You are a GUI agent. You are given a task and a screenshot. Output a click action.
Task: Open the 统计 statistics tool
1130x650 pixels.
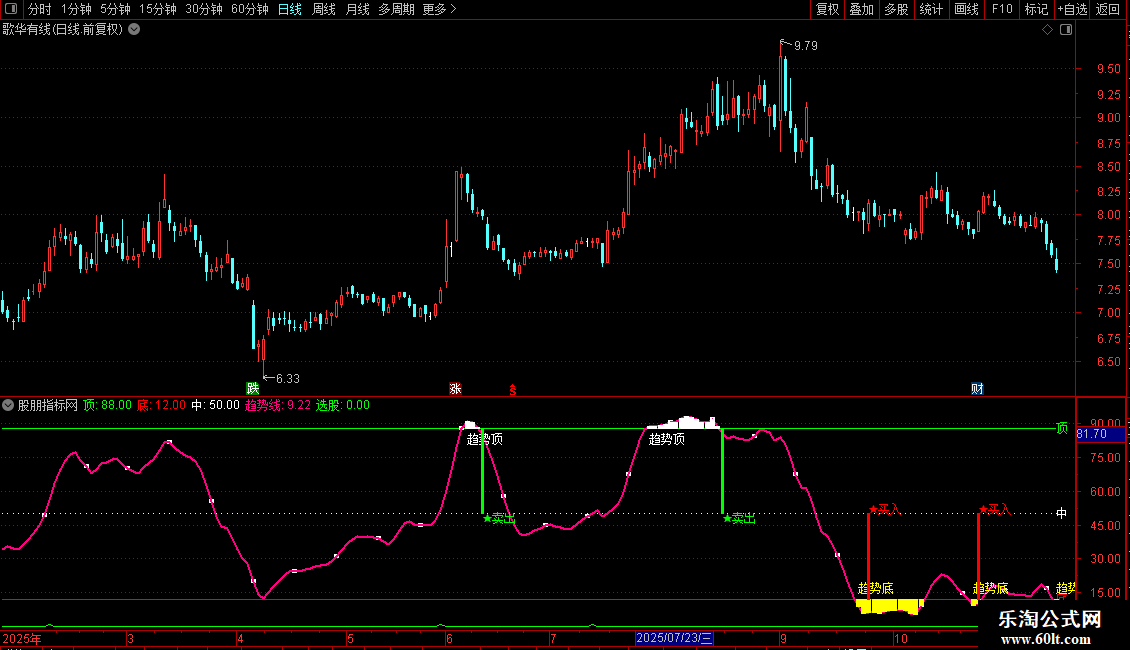pyautogui.click(x=931, y=9)
